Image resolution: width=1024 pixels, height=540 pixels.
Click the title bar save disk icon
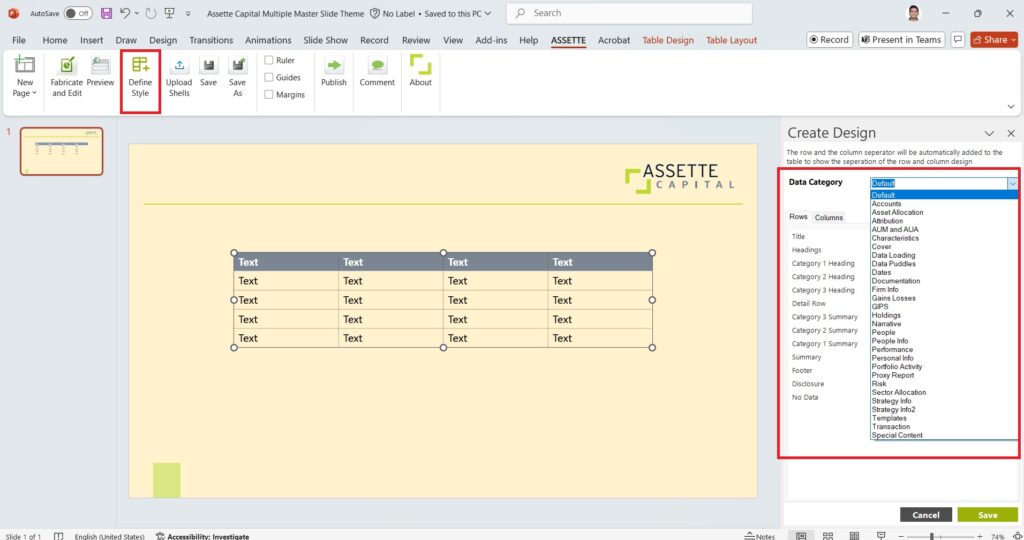tap(106, 13)
